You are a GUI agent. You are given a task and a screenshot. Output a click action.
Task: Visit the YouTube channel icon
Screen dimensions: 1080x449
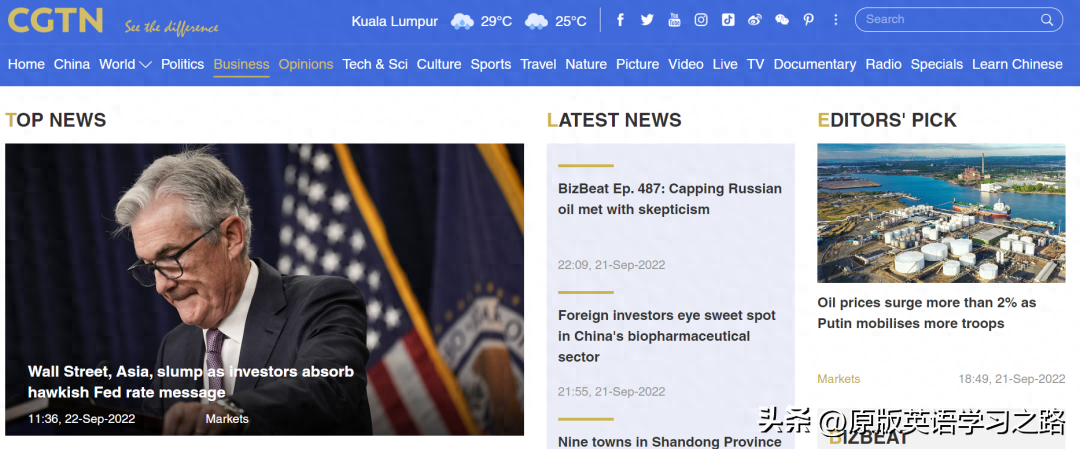pos(674,20)
